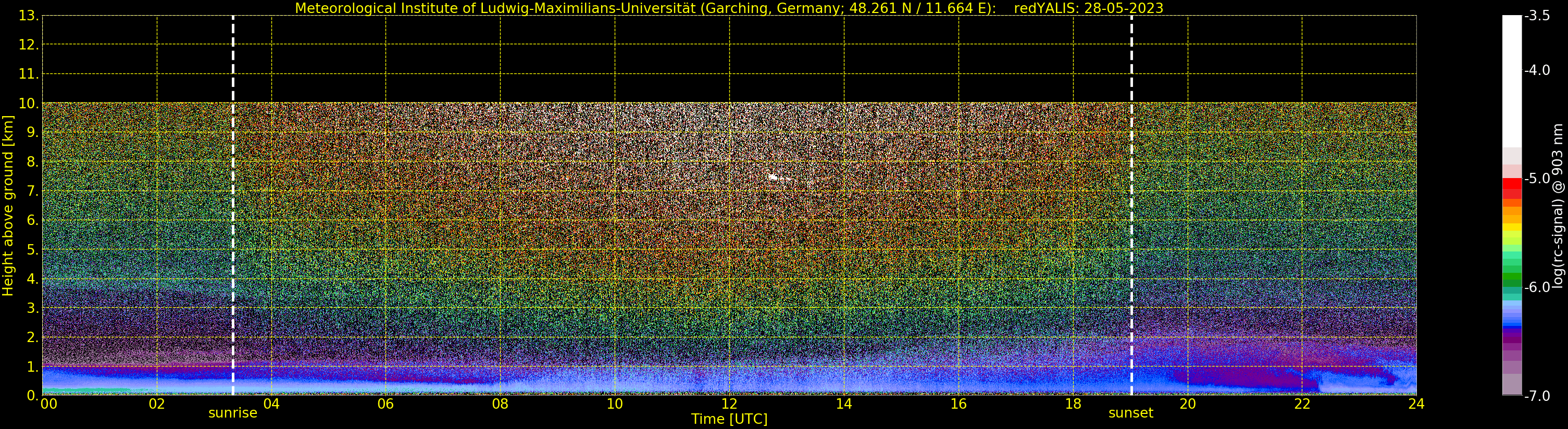Click the 'log(rc-signal) @ 903 nm' colorbar label
Image resolution: width=1568 pixels, height=429 pixels.
pyautogui.click(x=1558, y=206)
